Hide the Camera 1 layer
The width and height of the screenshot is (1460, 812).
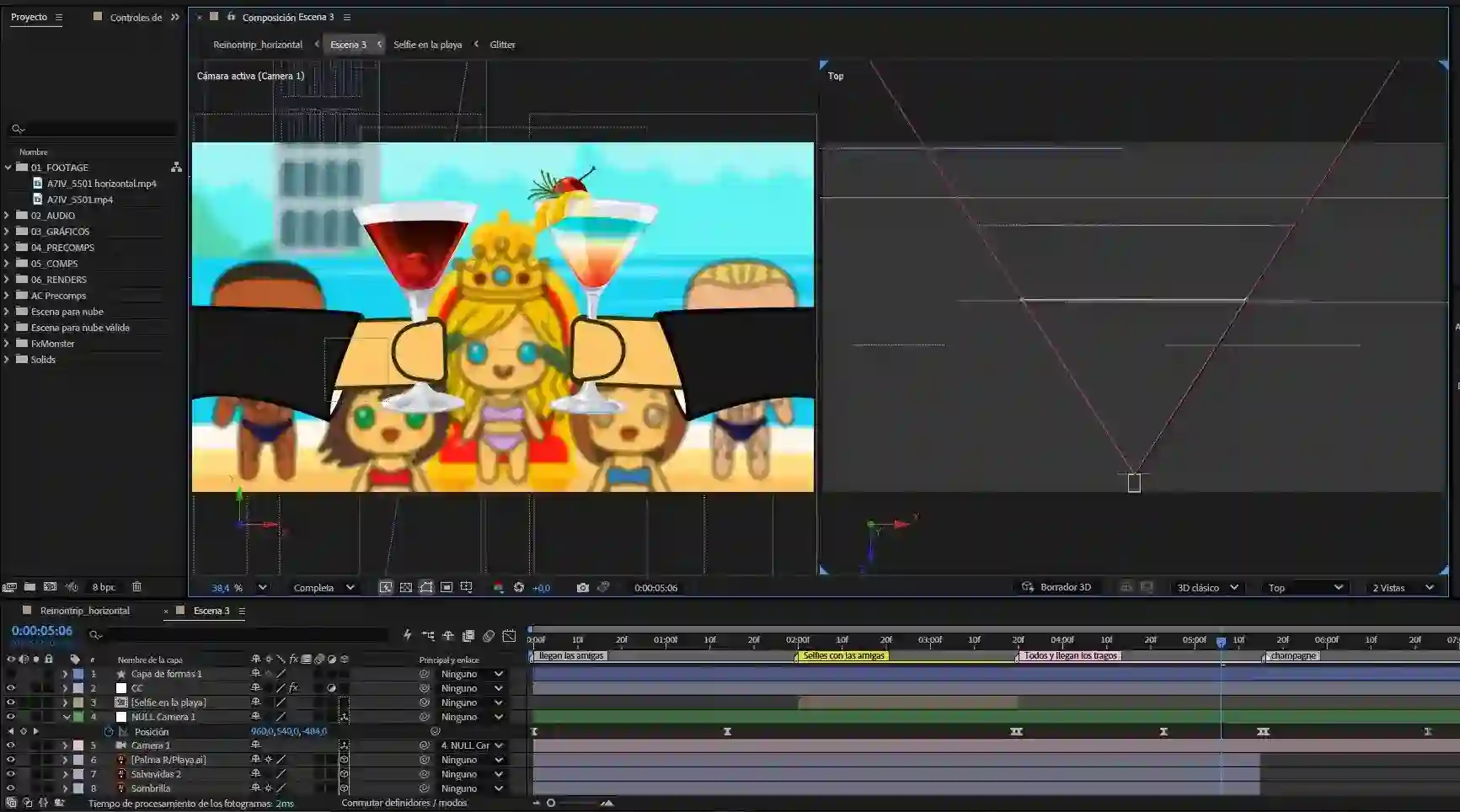(x=11, y=745)
